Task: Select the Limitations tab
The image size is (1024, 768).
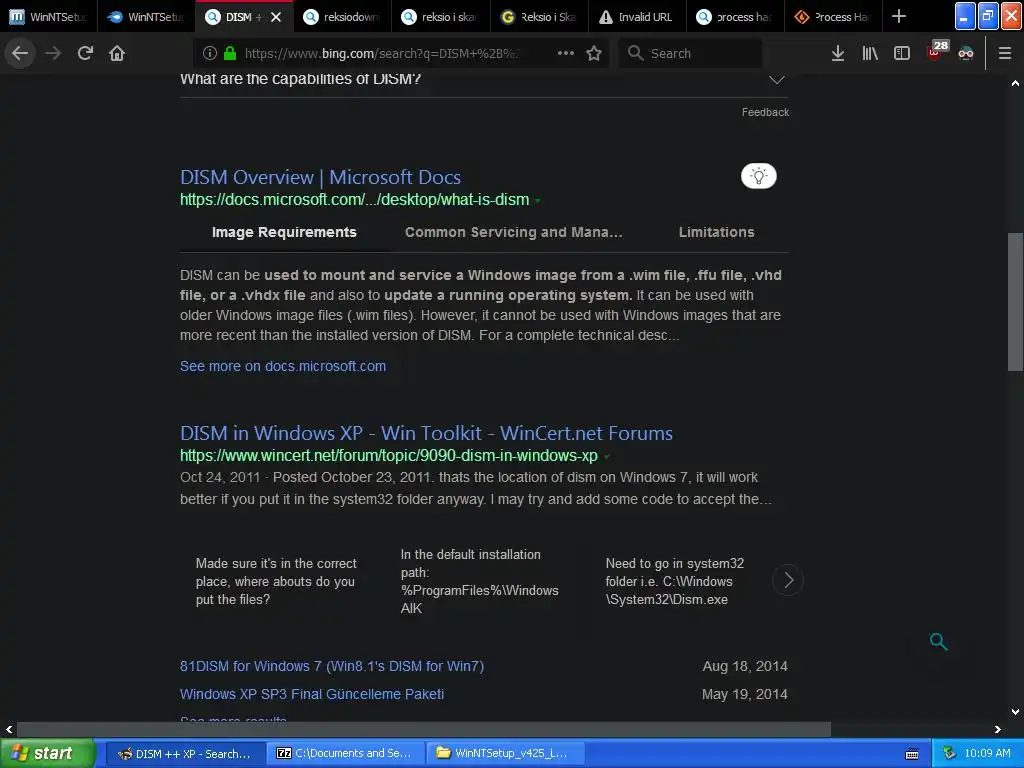Action: click(x=716, y=232)
